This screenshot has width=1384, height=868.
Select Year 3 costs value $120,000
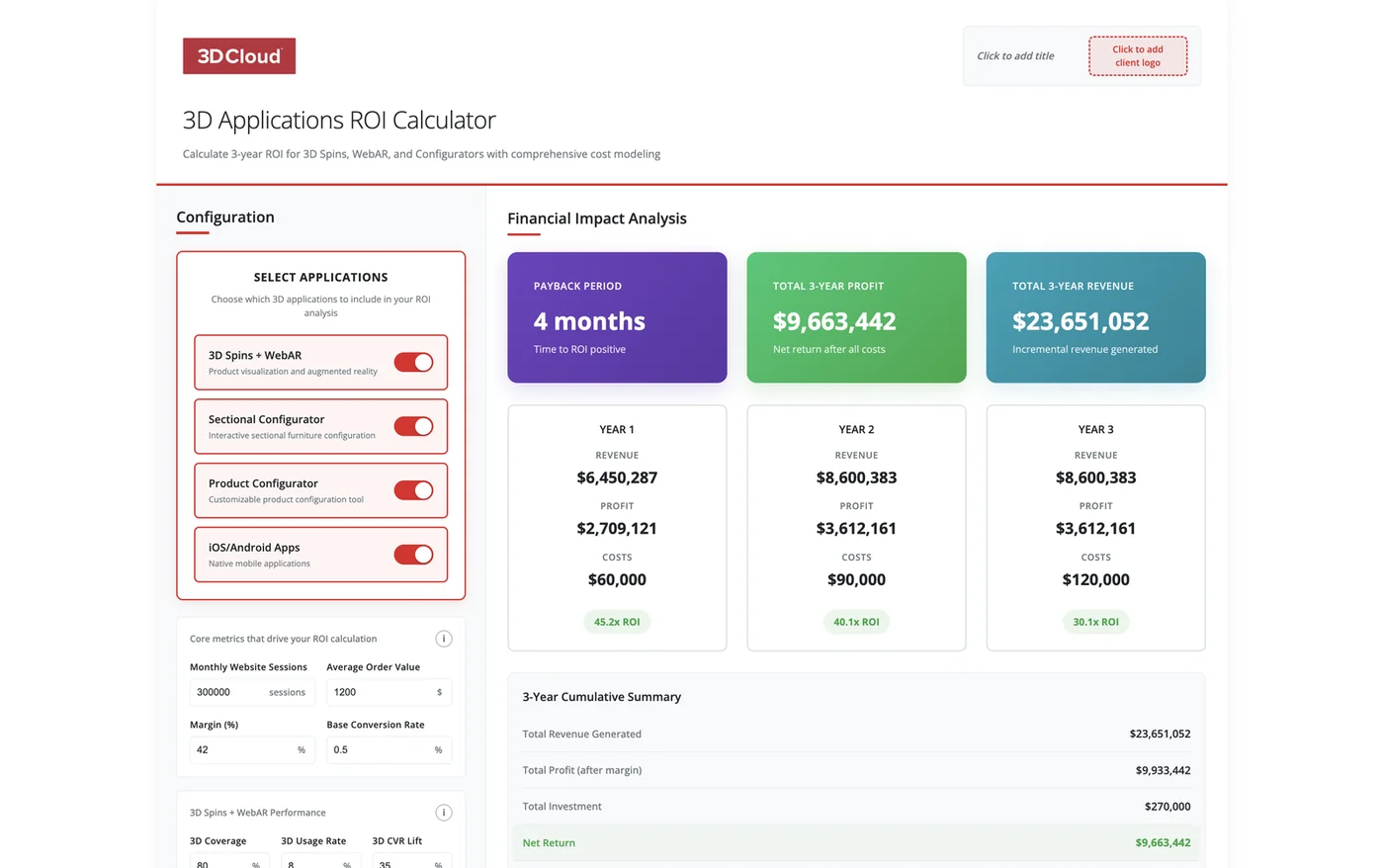click(1095, 580)
